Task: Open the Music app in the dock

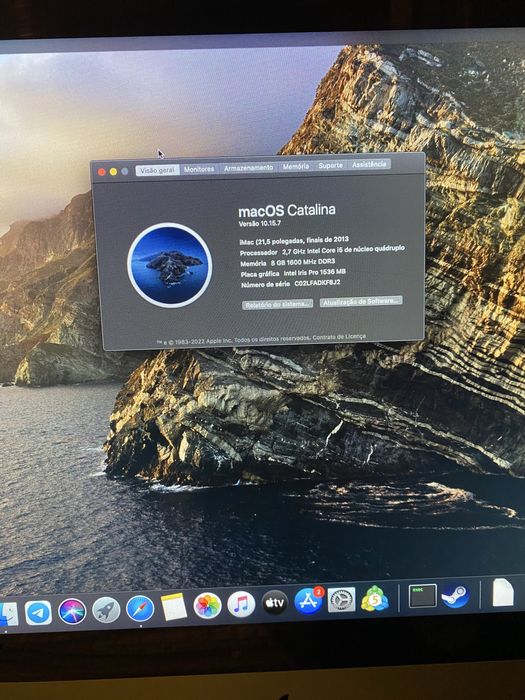Action: pos(241,604)
